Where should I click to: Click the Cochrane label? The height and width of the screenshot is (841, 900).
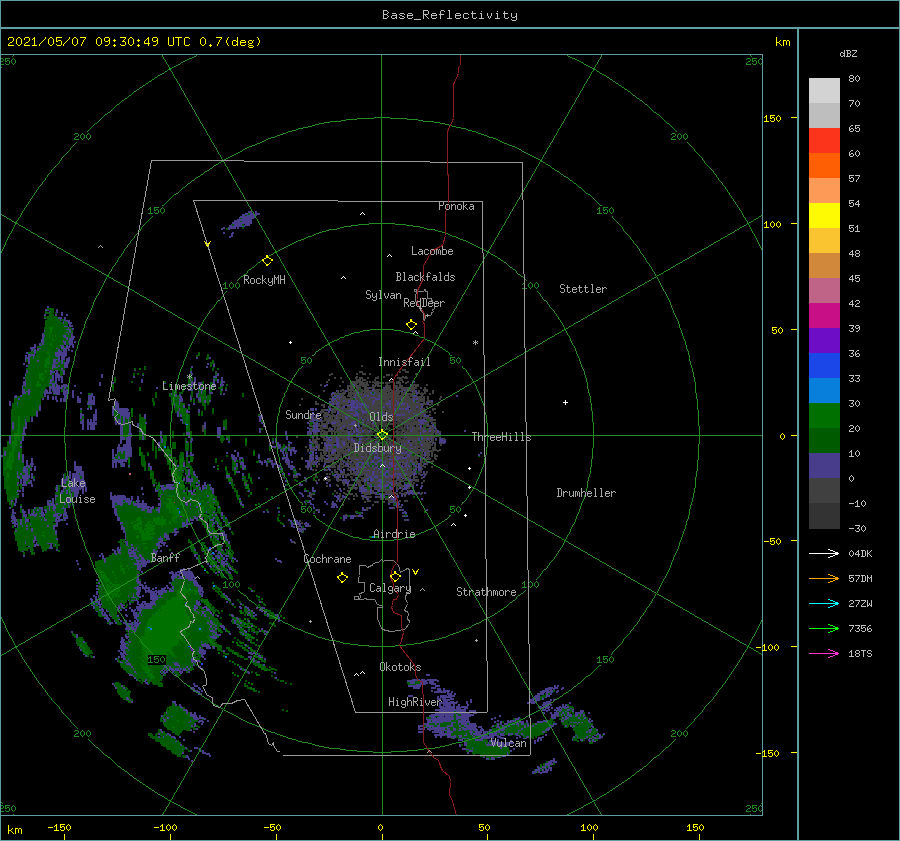[327, 559]
